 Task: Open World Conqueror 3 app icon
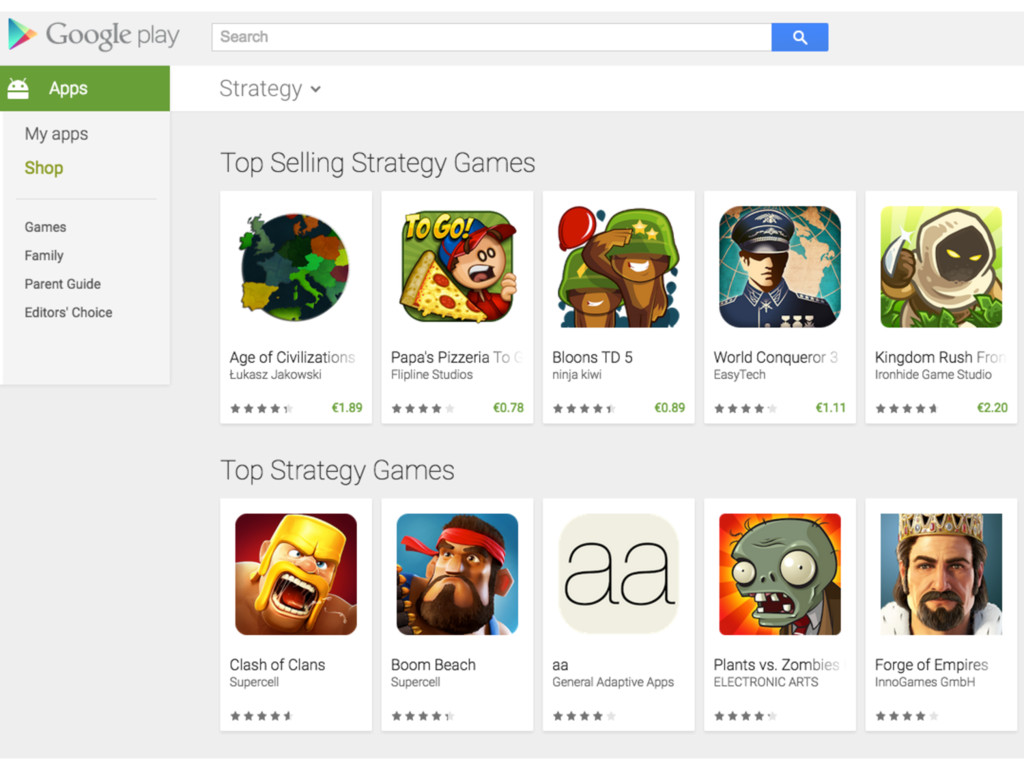[x=780, y=267]
